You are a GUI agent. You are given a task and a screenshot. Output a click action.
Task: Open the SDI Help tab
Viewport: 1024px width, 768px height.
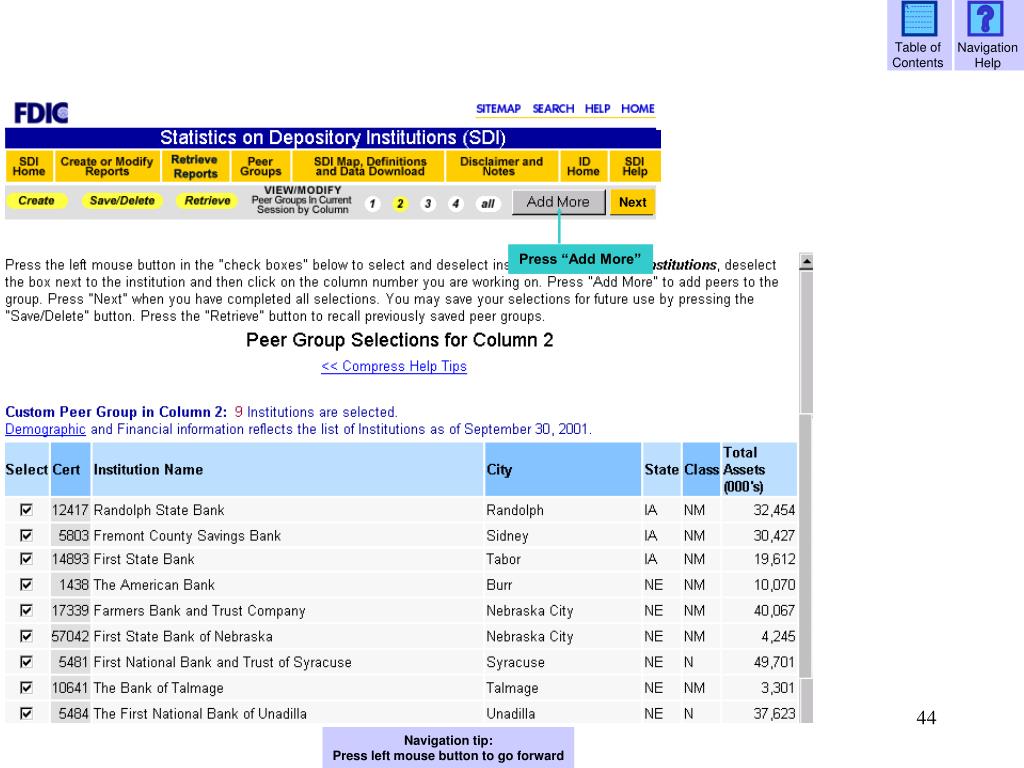click(x=634, y=166)
